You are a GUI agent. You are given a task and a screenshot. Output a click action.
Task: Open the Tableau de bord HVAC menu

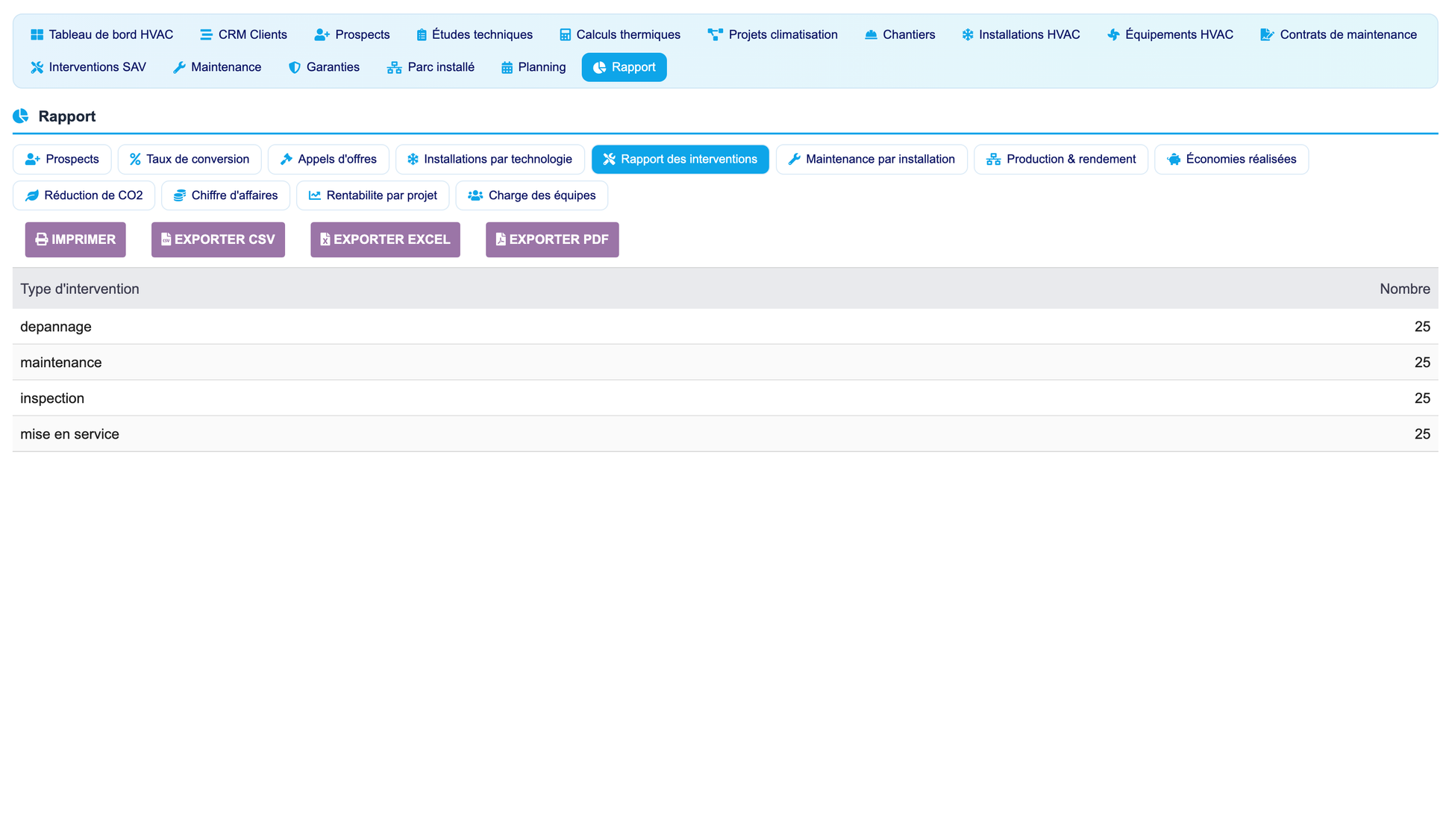pos(102,35)
